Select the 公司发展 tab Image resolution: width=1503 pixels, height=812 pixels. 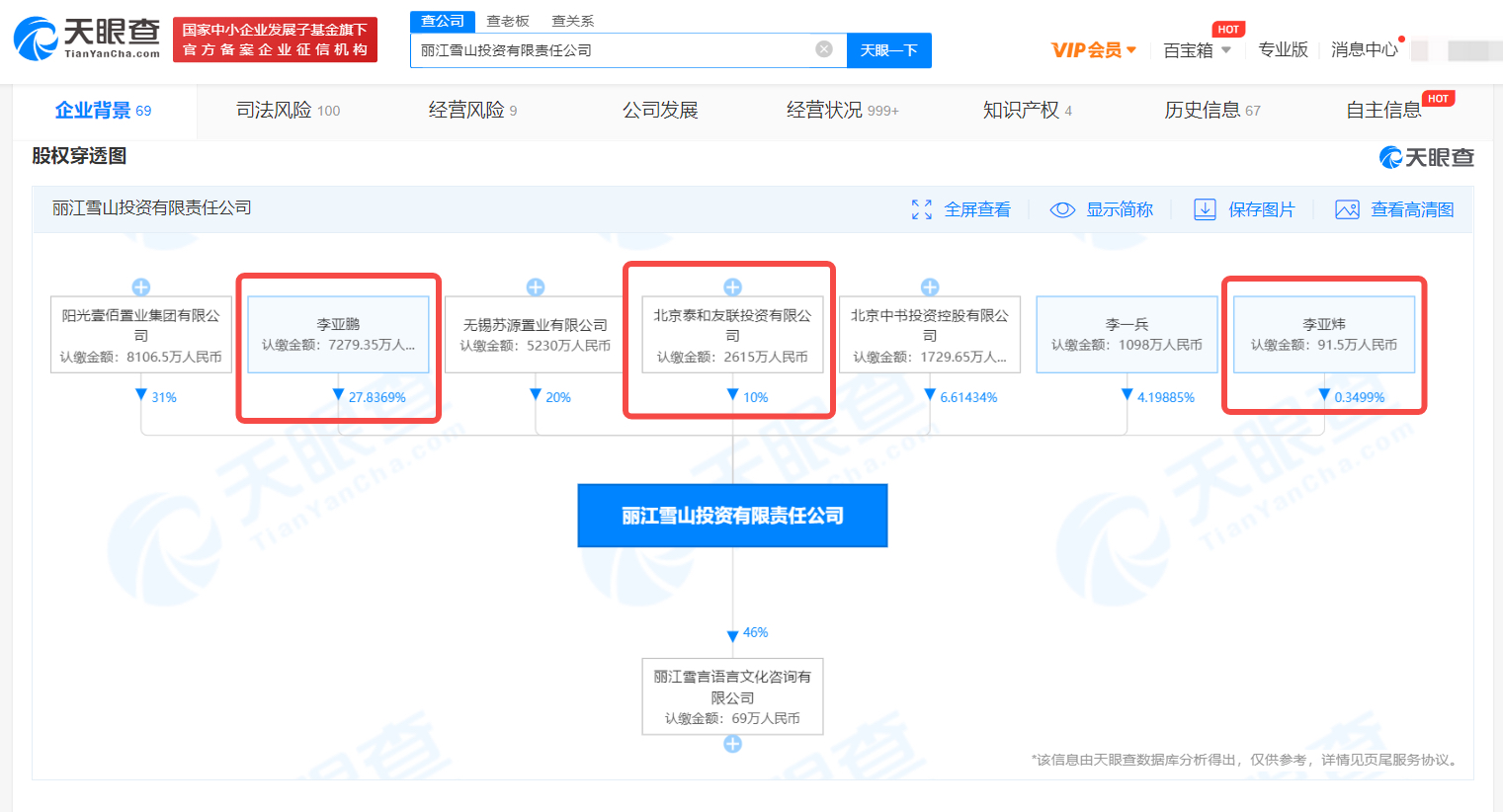tap(660, 111)
